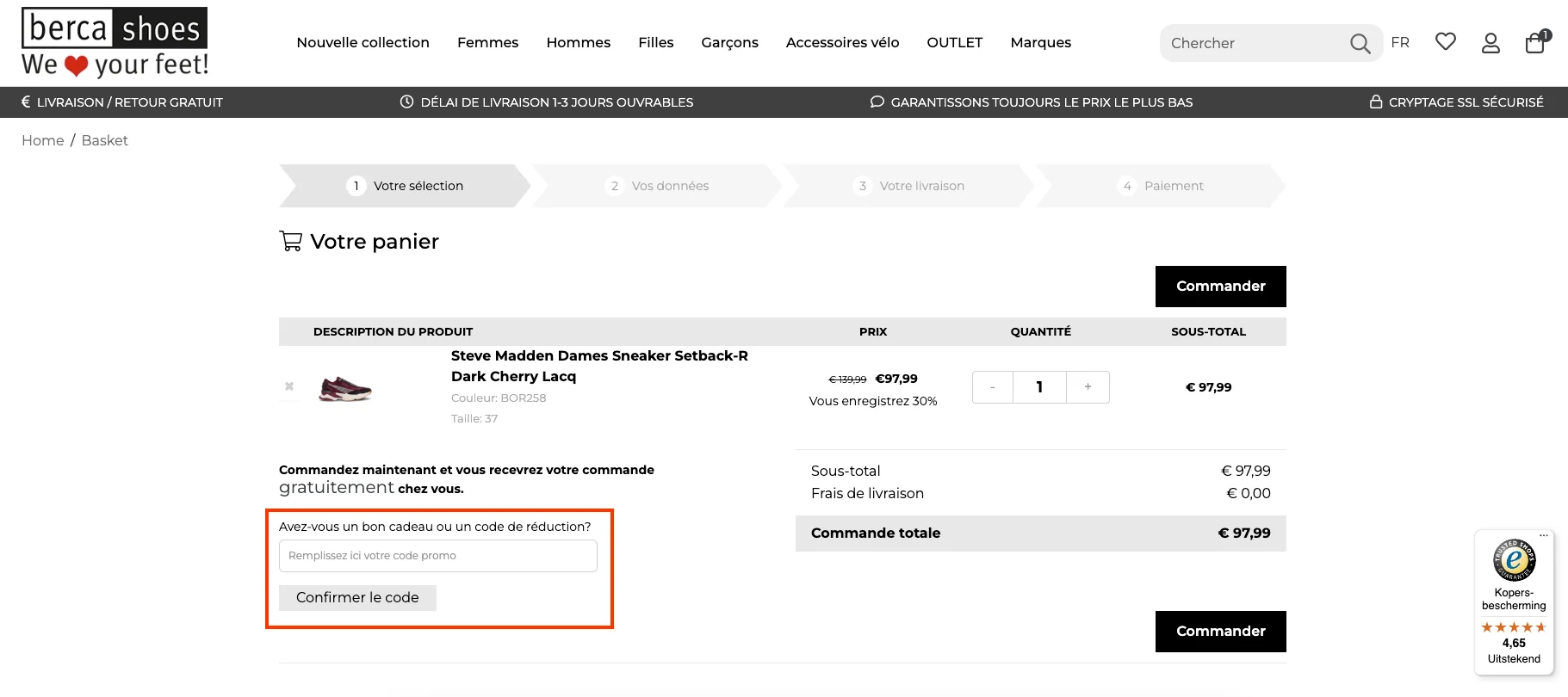
Task: Click the Basket breadcrumb
Action: click(104, 140)
